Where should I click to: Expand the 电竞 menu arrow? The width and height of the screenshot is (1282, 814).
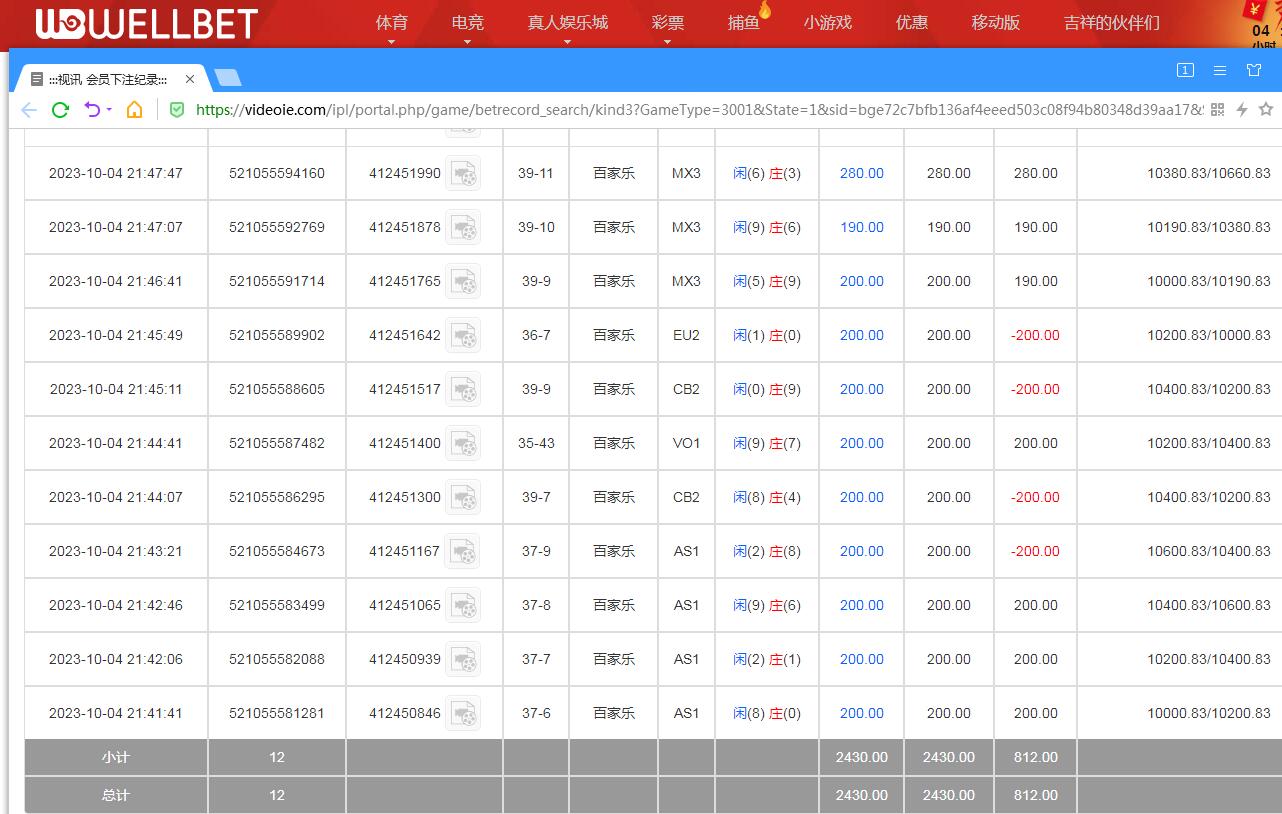click(467, 42)
